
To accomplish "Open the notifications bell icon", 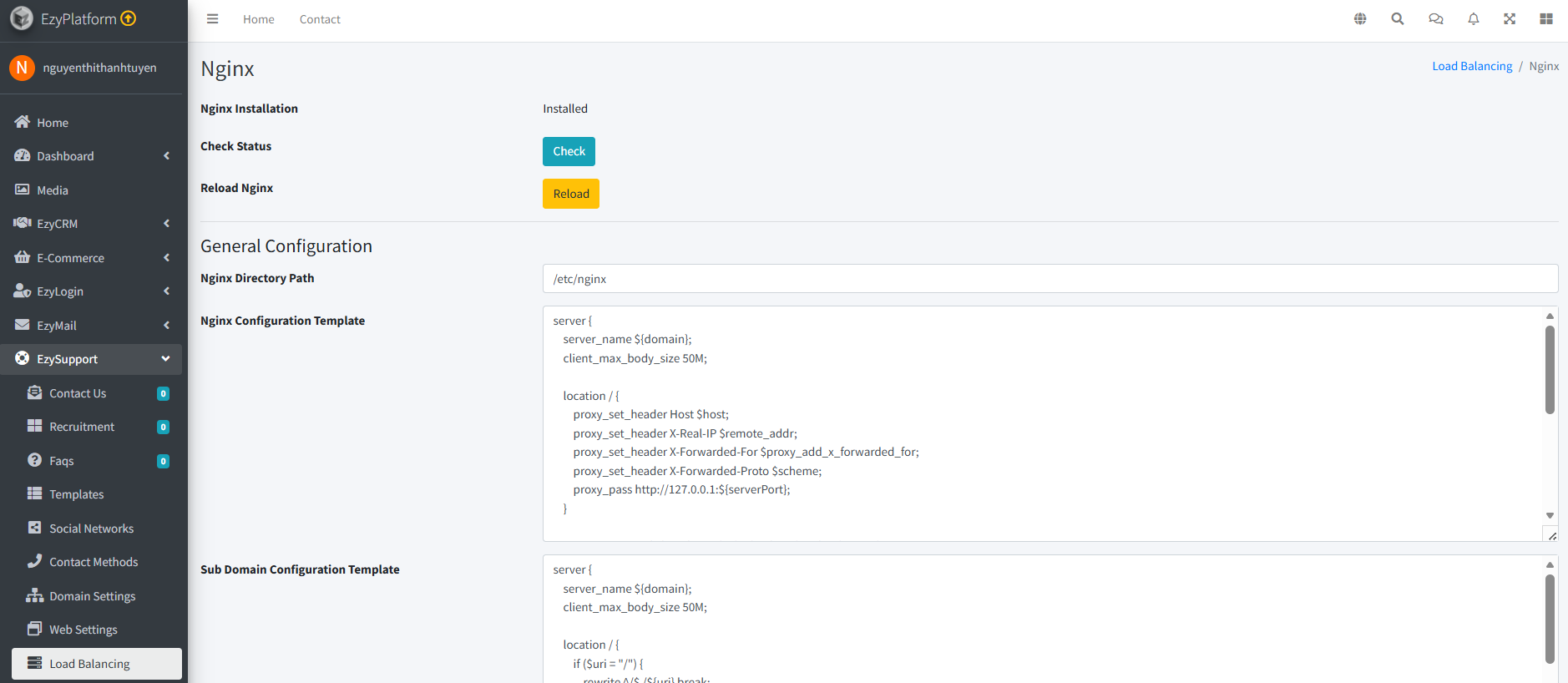I will point(1473,19).
